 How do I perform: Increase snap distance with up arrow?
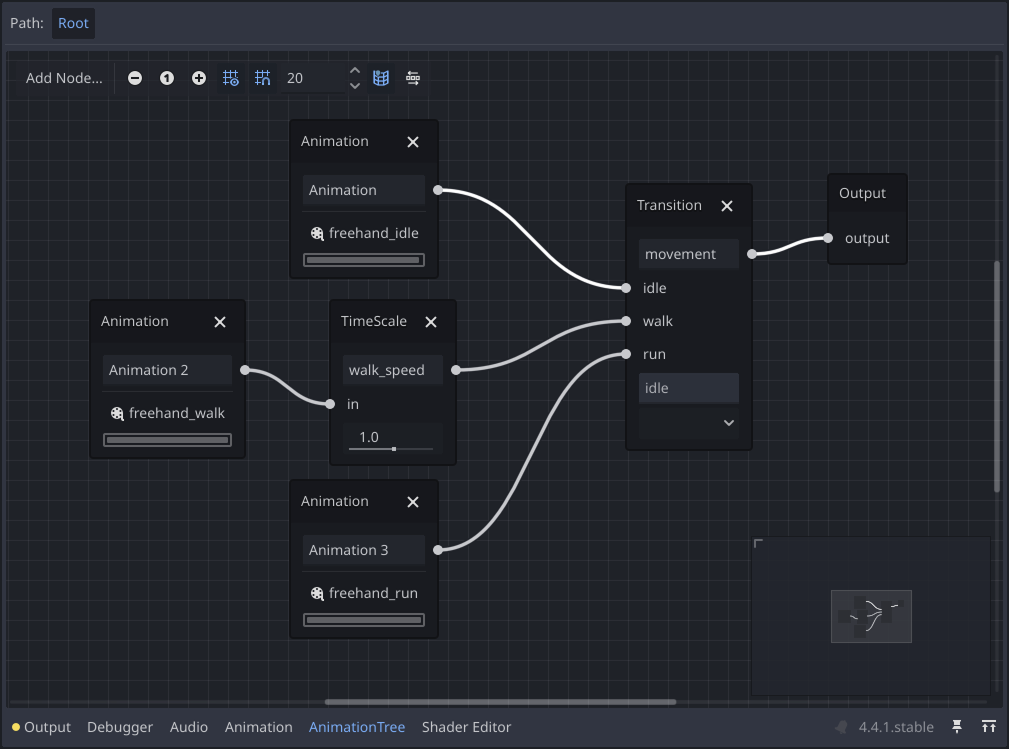355,70
